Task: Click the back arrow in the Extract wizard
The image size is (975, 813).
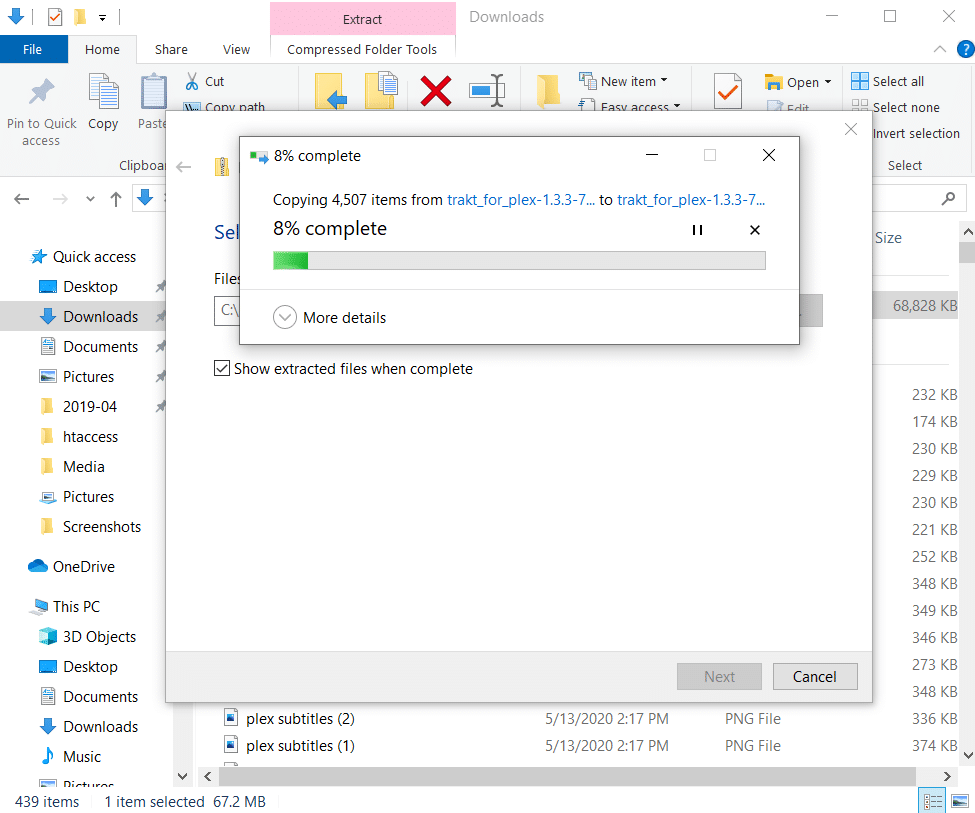Action: pyautogui.click(x=183, y=167)
